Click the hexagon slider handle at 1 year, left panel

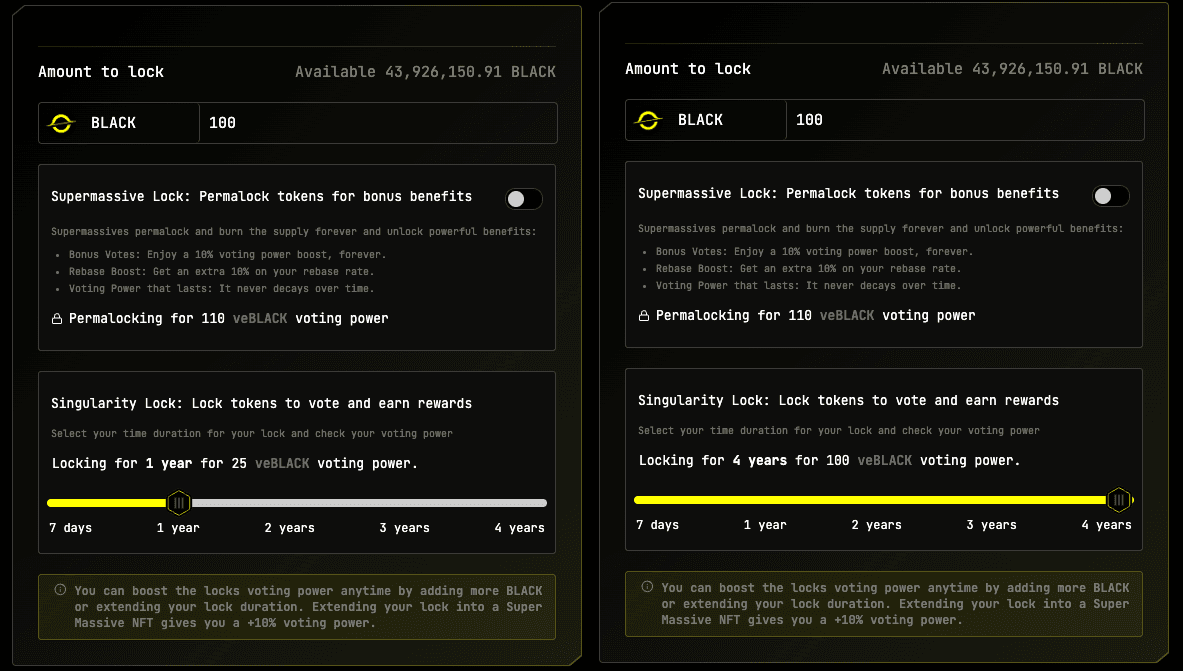point(179,503)
